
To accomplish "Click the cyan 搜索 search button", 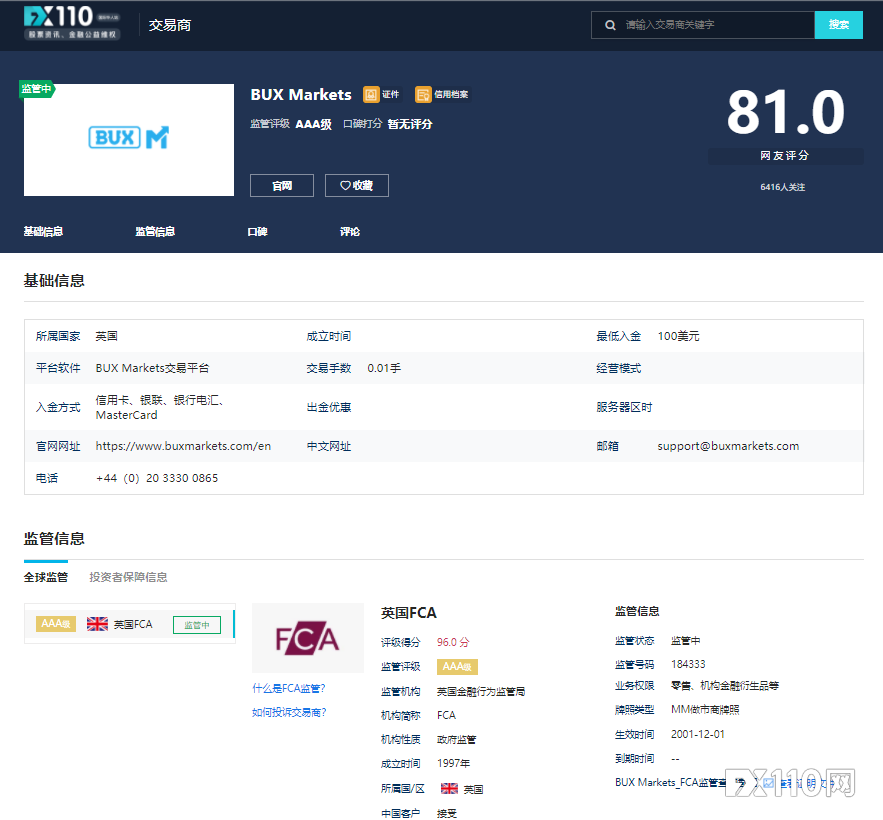I will [839, 25].
